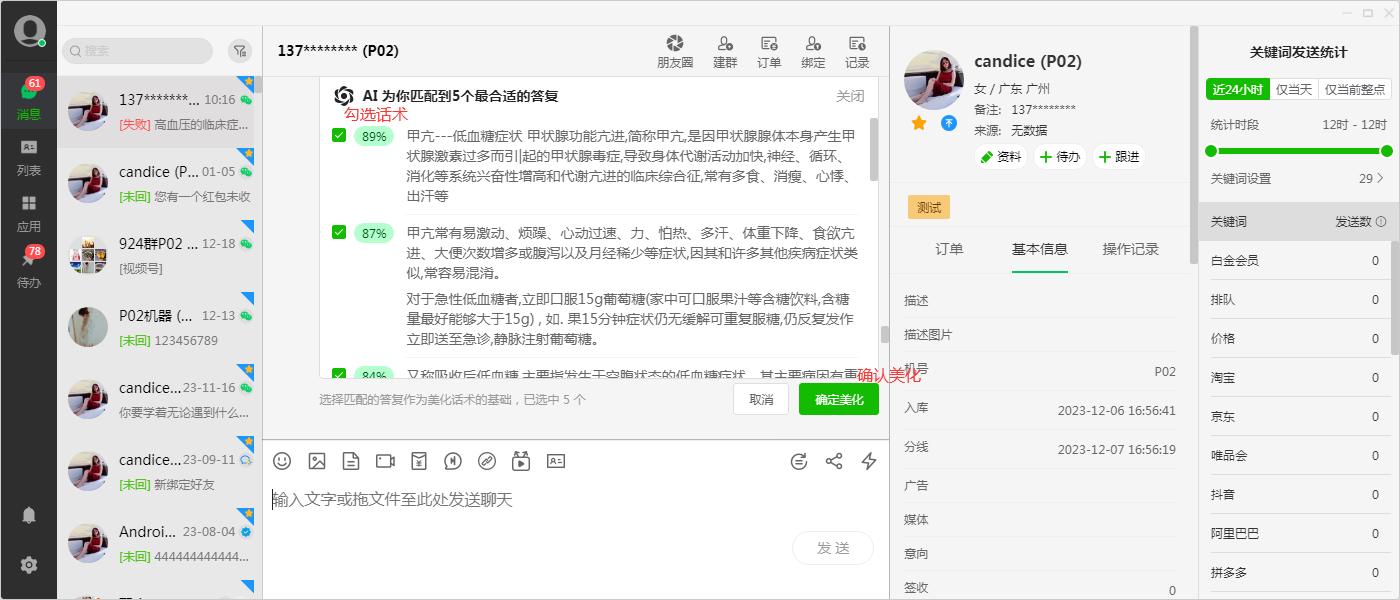The image size is (1400, 600).
Task: Open settings gear in left sidebar
Action: 29,565
